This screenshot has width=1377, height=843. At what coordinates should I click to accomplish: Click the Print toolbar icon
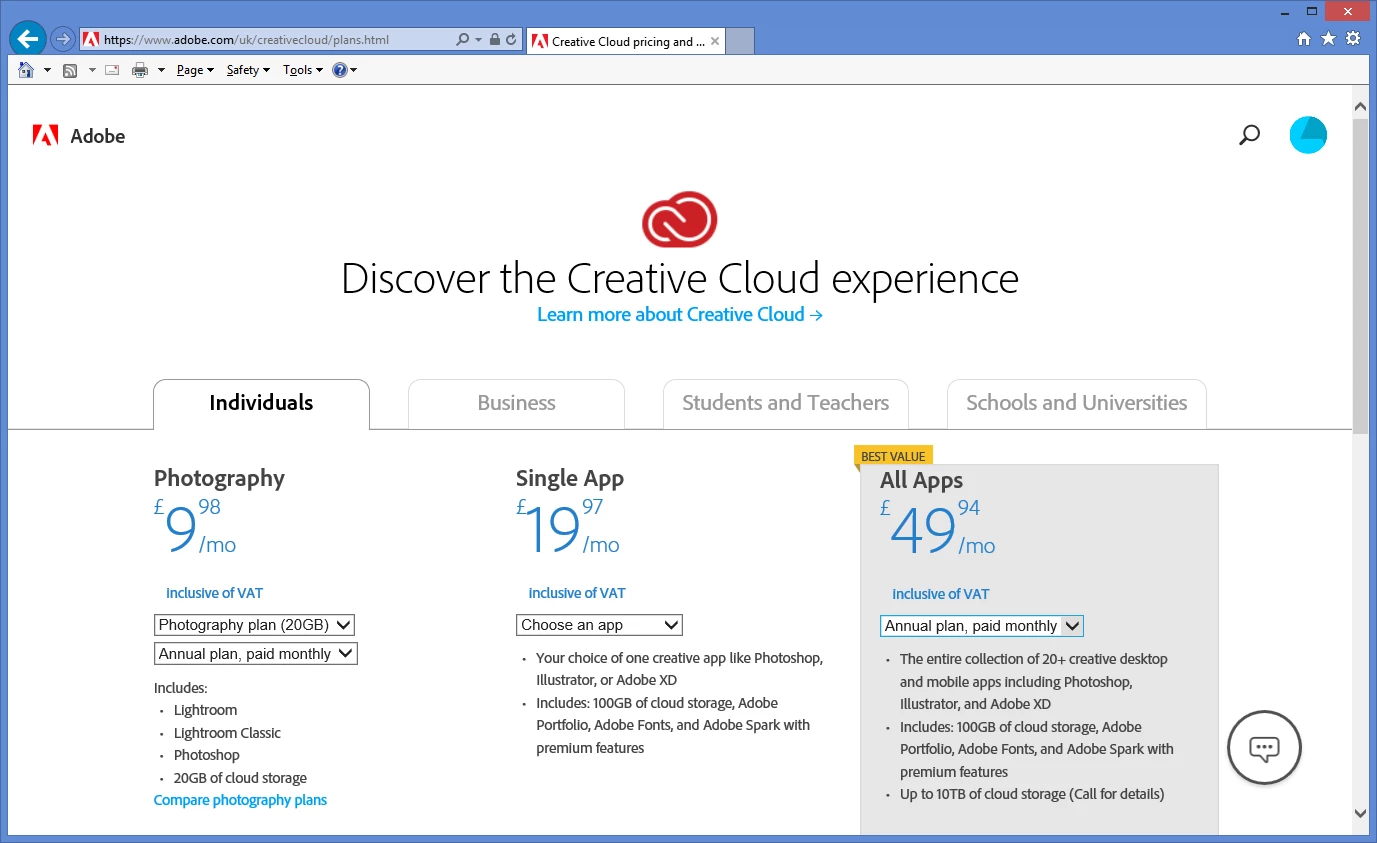140,70
